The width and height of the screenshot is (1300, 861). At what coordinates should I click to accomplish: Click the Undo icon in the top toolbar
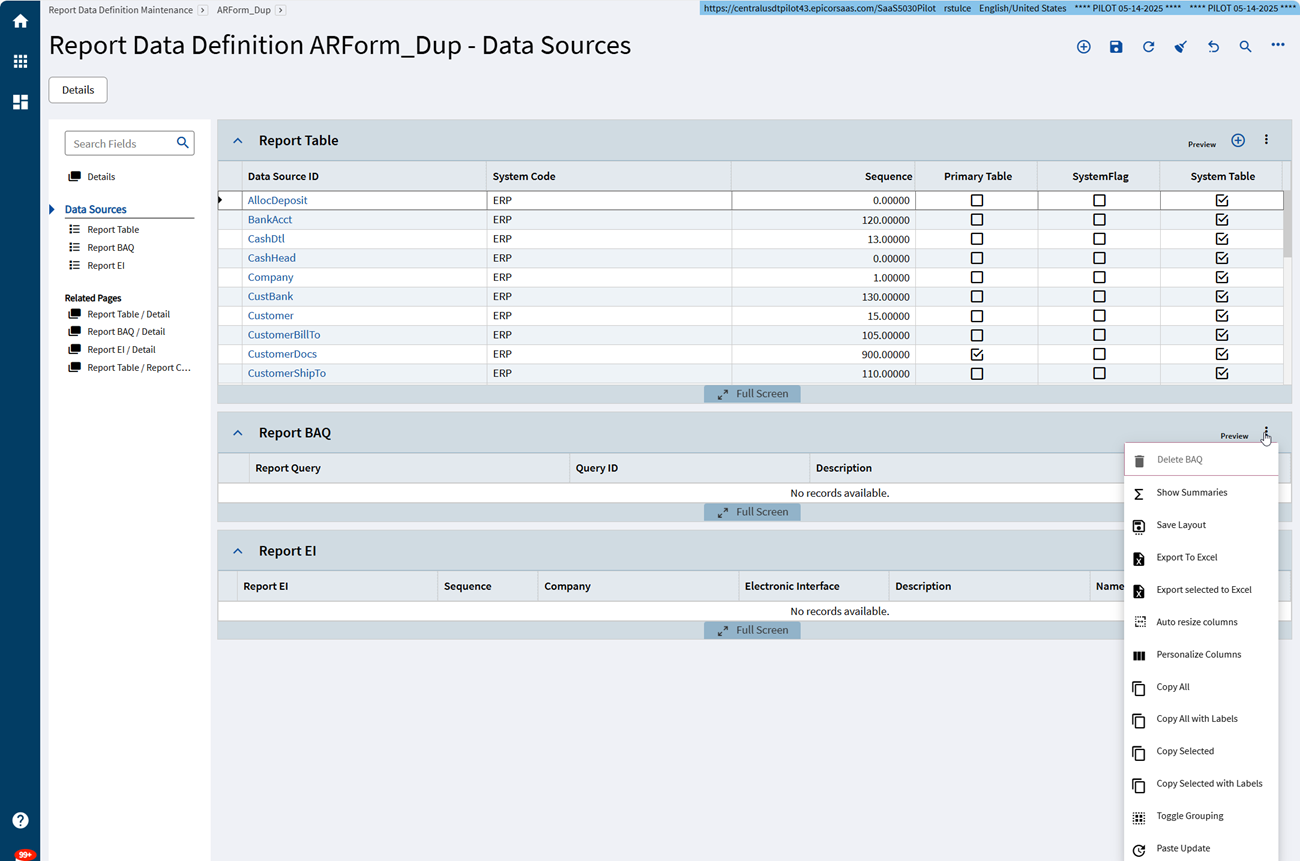[1213, 47]
